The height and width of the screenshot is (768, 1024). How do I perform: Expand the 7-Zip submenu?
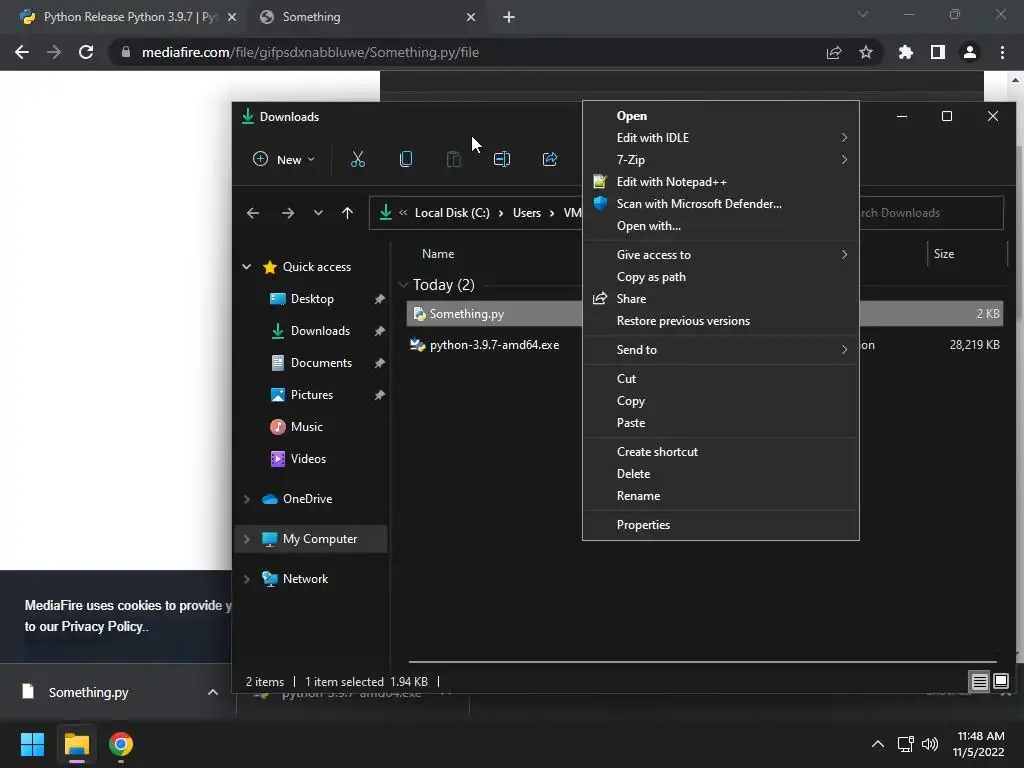click(720, 160)
